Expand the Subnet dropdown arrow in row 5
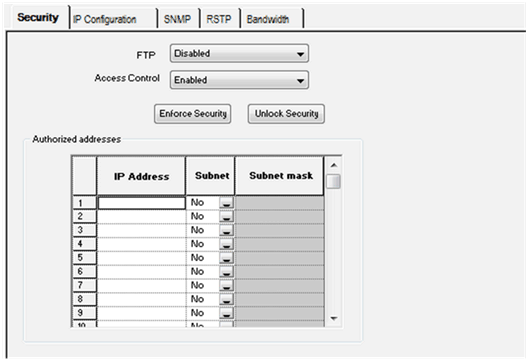 tap(227, 258)
